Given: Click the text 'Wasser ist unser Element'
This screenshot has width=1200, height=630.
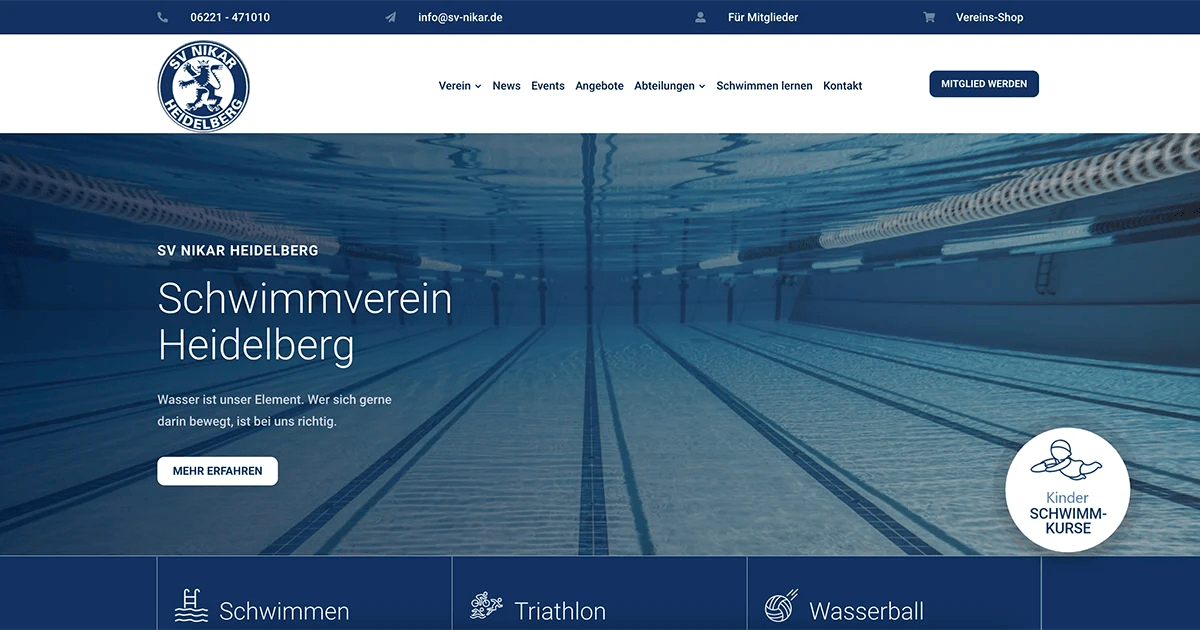Looking at the screenshot, I should click(230, 399).
